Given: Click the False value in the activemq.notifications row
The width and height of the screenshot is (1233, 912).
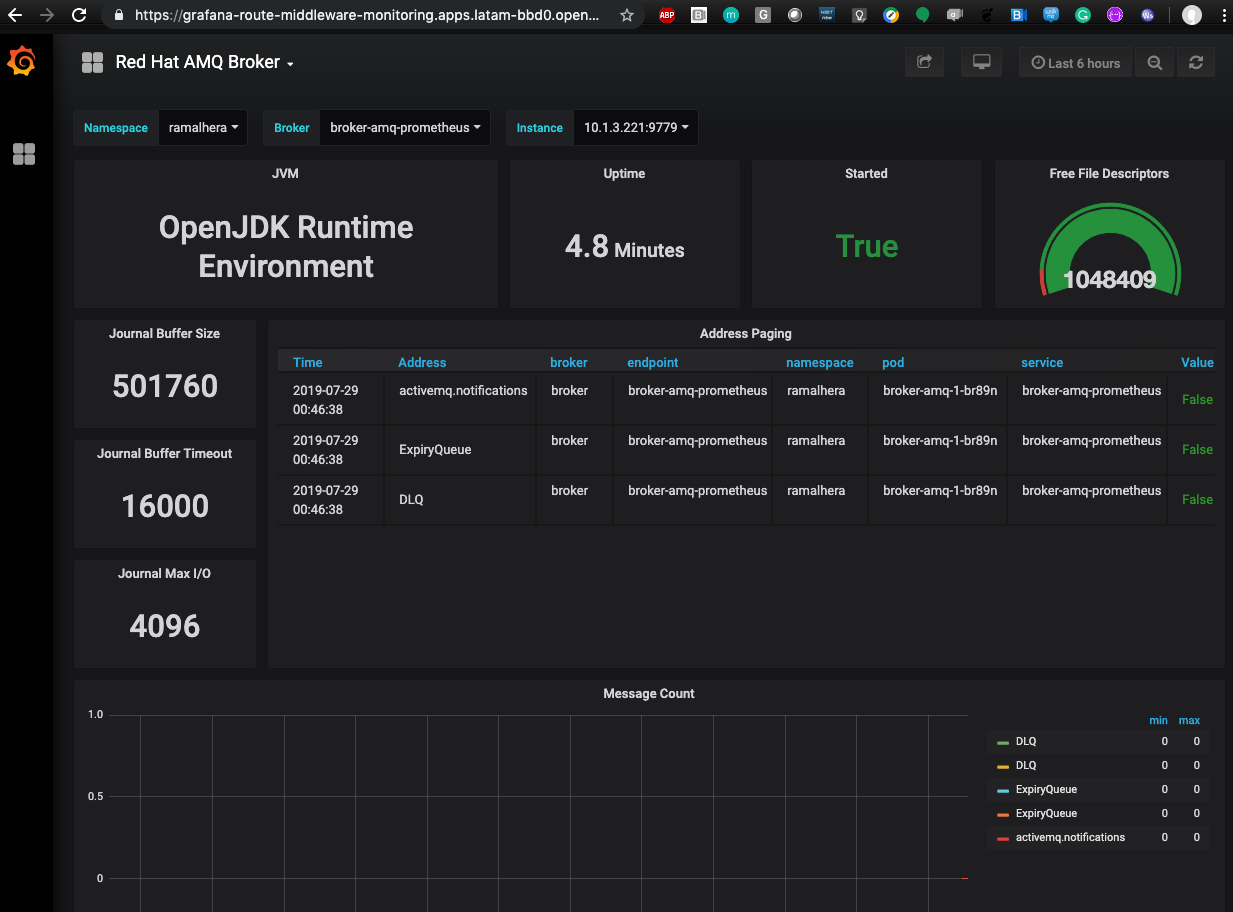Looking at the screenshot, I should 1197,399.
